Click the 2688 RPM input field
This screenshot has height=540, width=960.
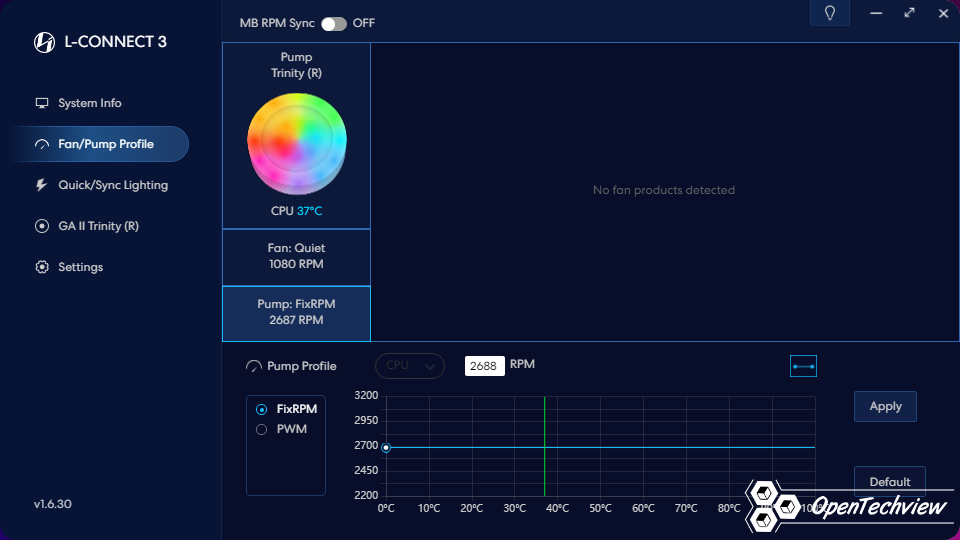(484, 366)
